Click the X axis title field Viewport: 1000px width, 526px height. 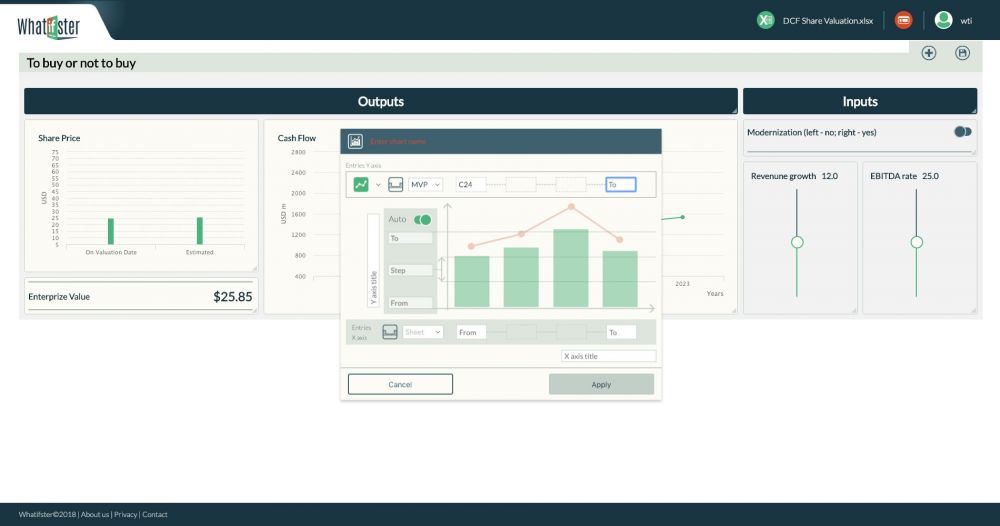608,356
